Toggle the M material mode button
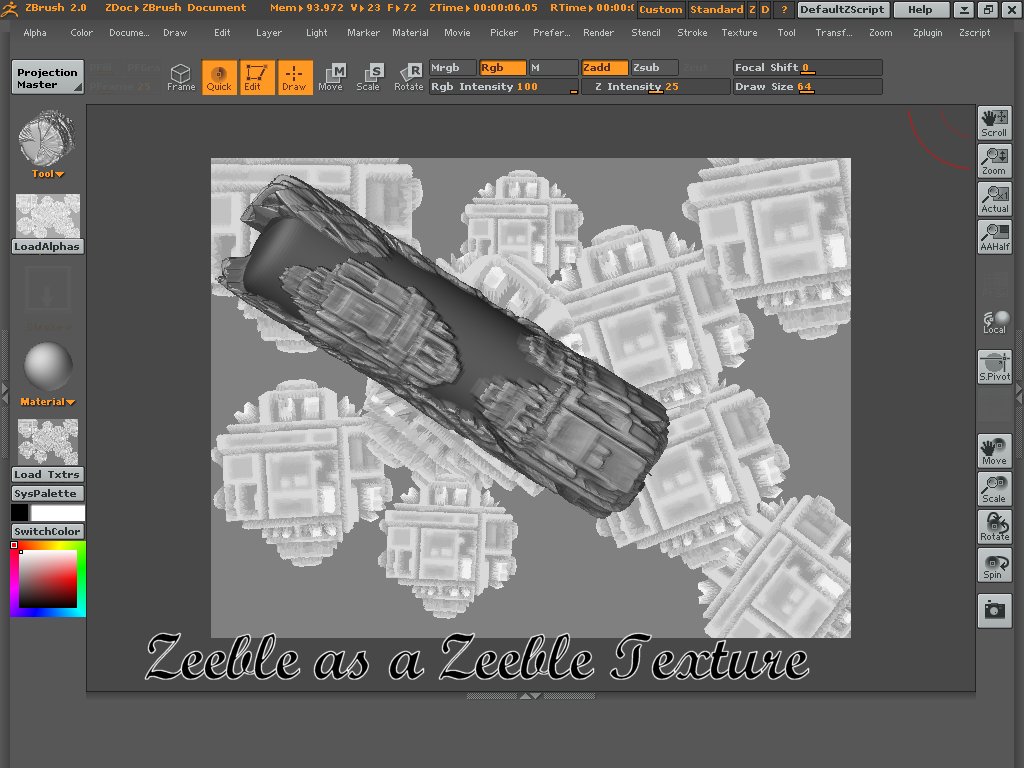The width and height of the screenshot is (1024, 768). point(552,68)
